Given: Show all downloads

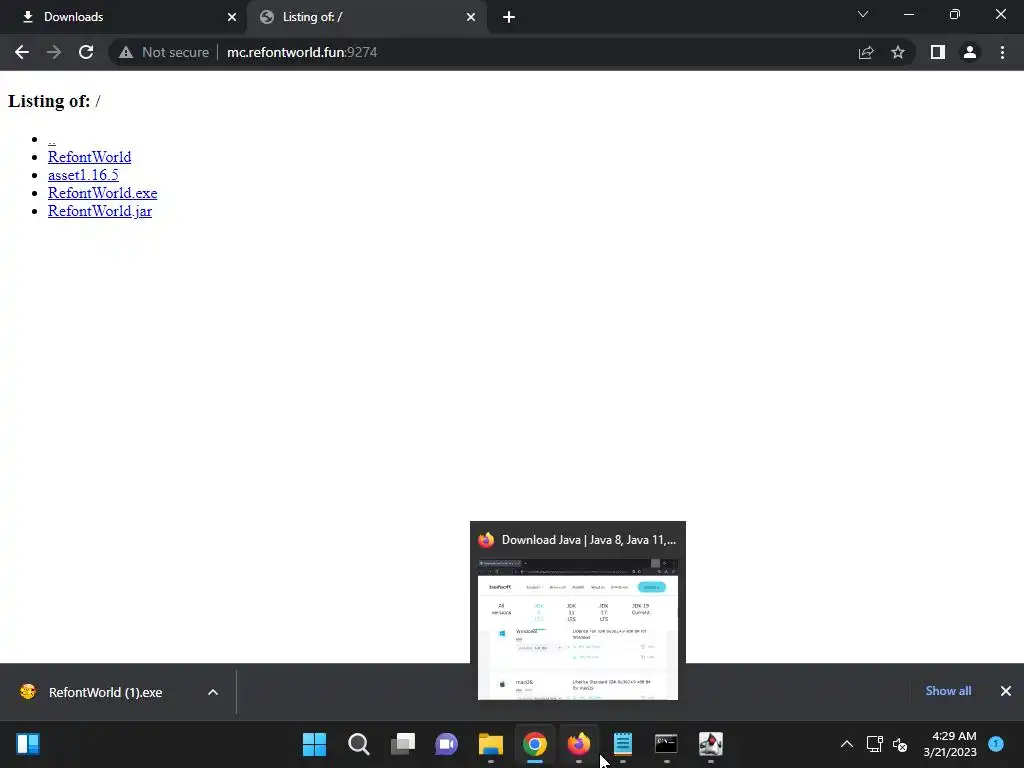Looking at the screenshot, I should 948,691.
